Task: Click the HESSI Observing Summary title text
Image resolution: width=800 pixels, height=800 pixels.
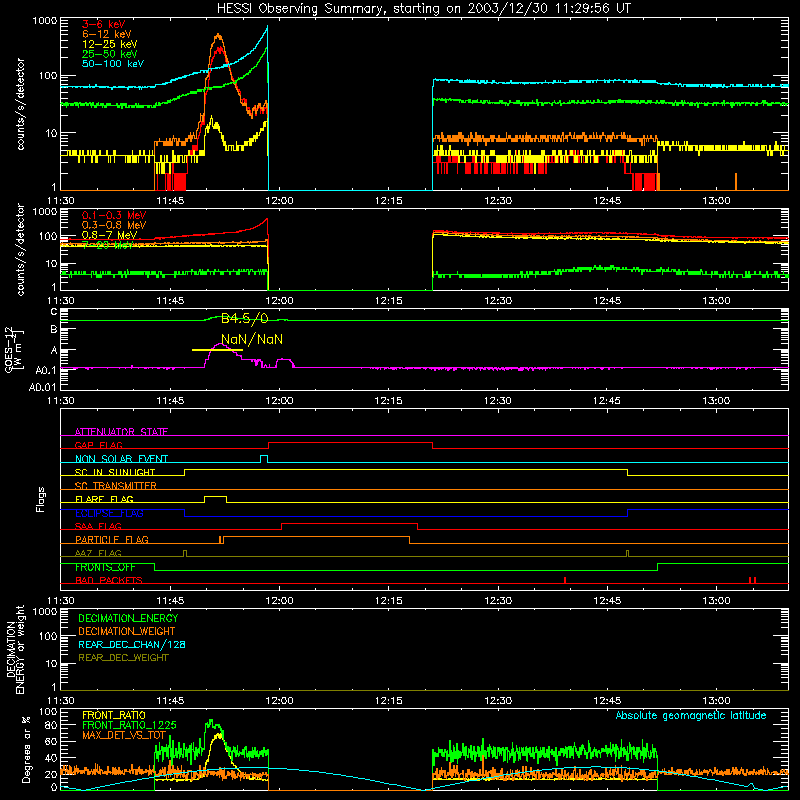Action: (x=424, y=9)
